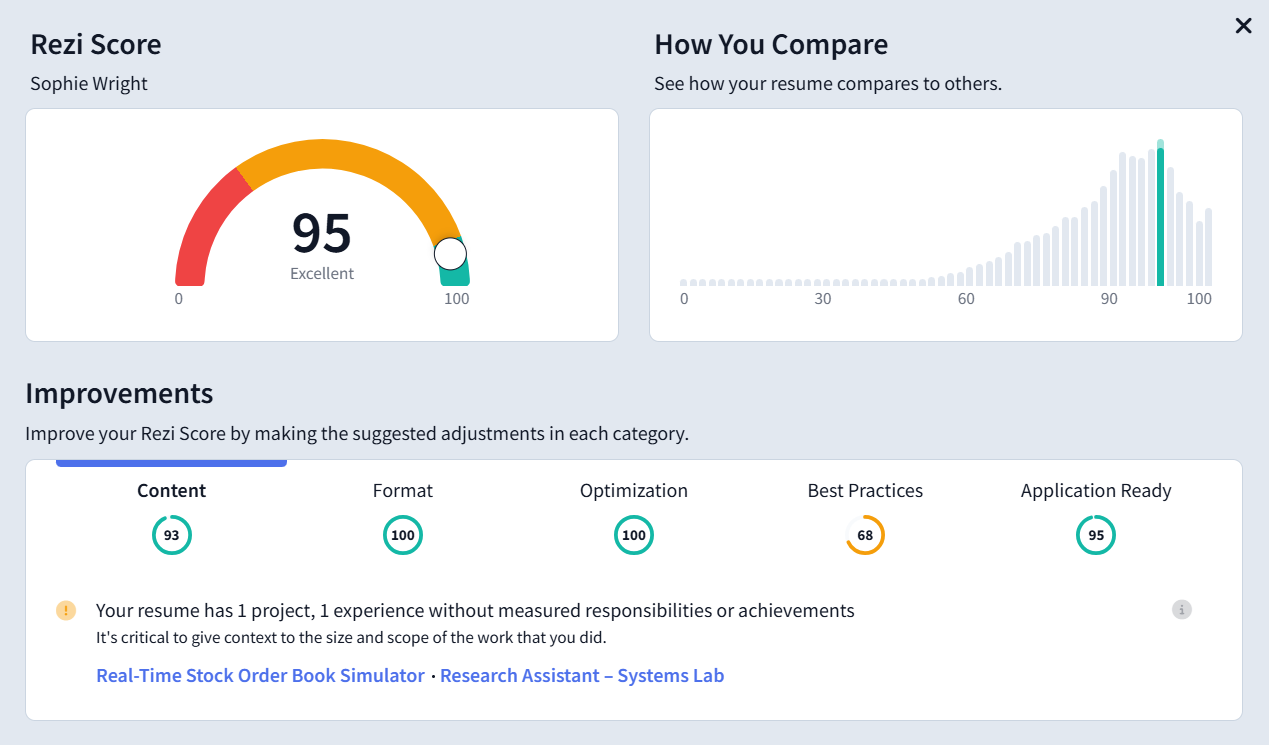The image size is (1269, 745).
Task: Open the Optimization improvements tab
Action: click(x=634, y=491)
